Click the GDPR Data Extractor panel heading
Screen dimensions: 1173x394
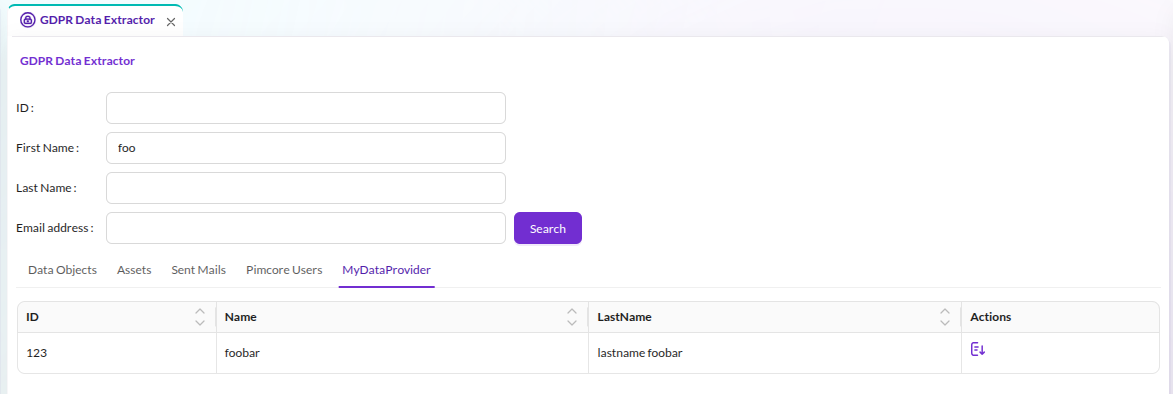pyautogui.click(x=77, y=61)
